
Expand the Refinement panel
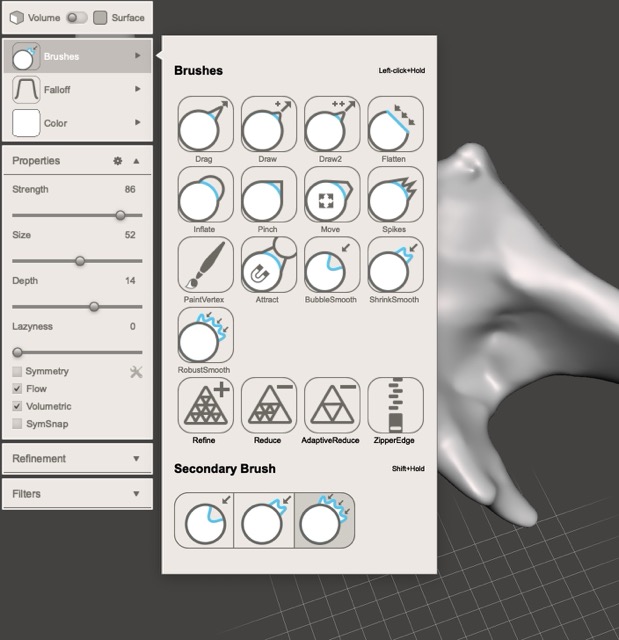[77, 459]
